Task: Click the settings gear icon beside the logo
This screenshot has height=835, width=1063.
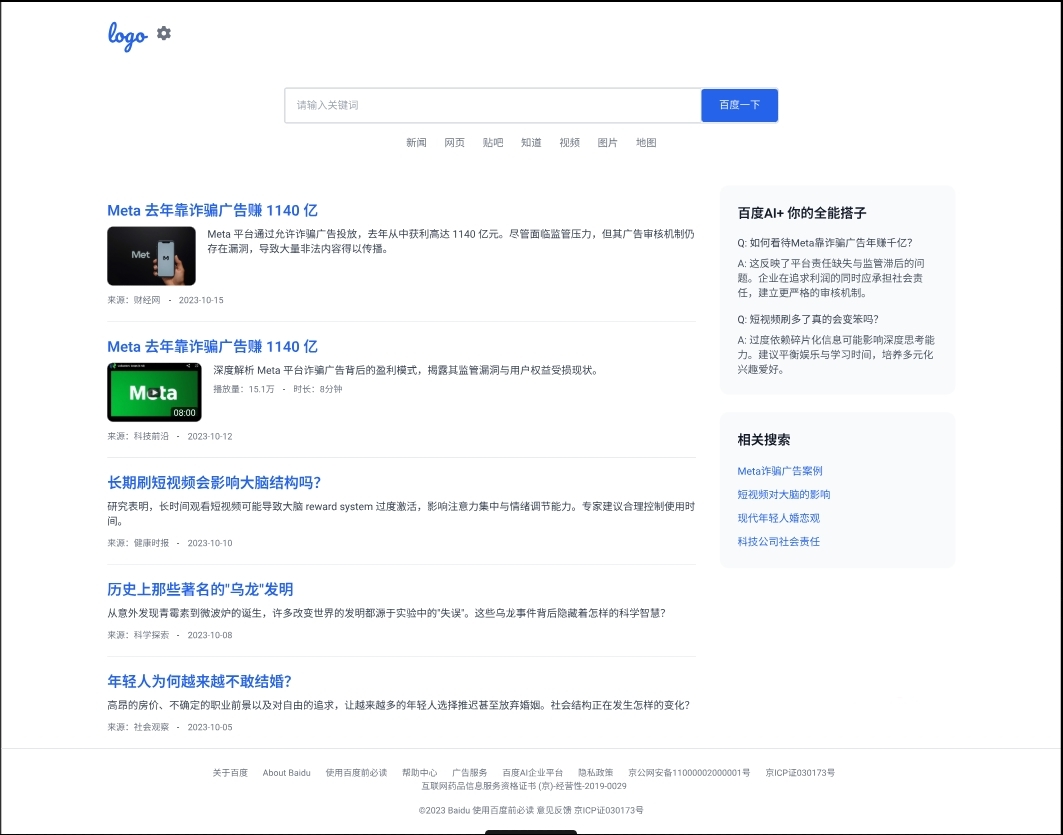Action: click(x=164, y=34)
